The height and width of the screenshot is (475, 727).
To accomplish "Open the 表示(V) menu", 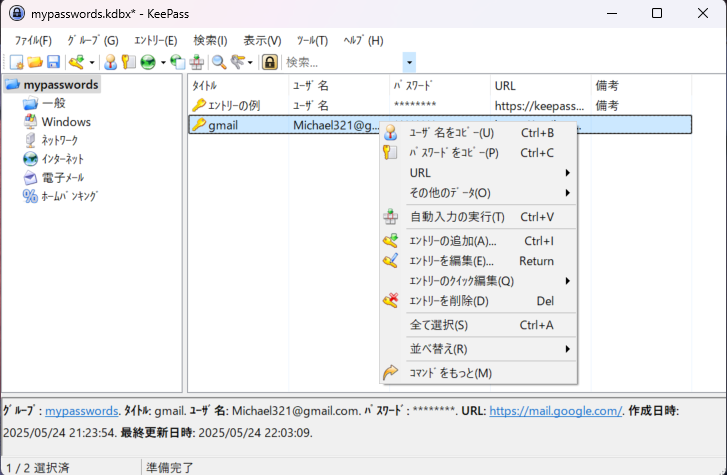I will coord(262,41).
